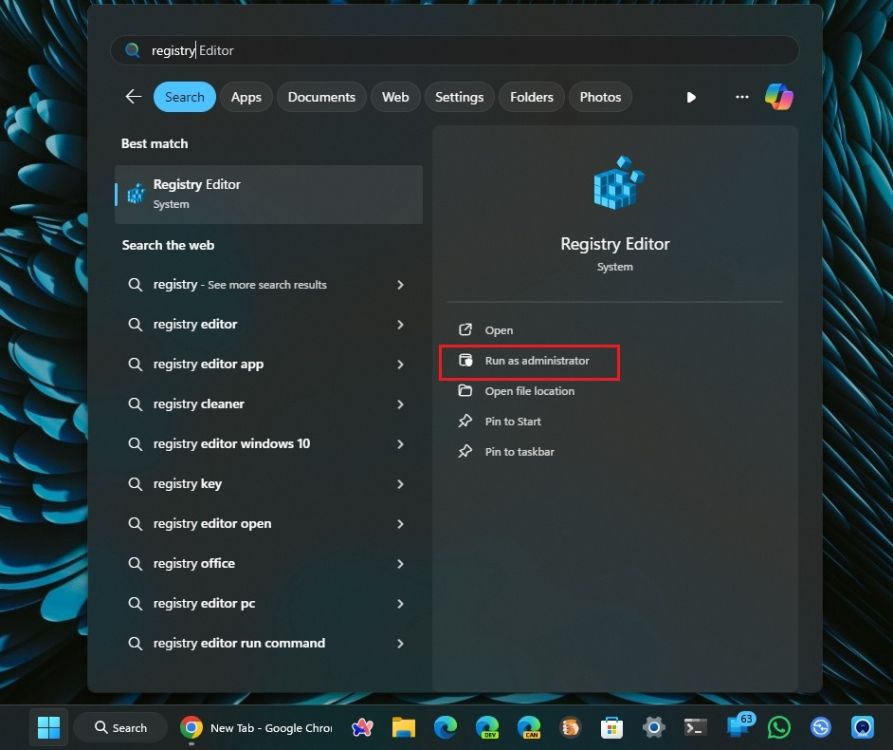Open WhatsApp from the taskbar
893x750 pixels.
pos(778,727)
